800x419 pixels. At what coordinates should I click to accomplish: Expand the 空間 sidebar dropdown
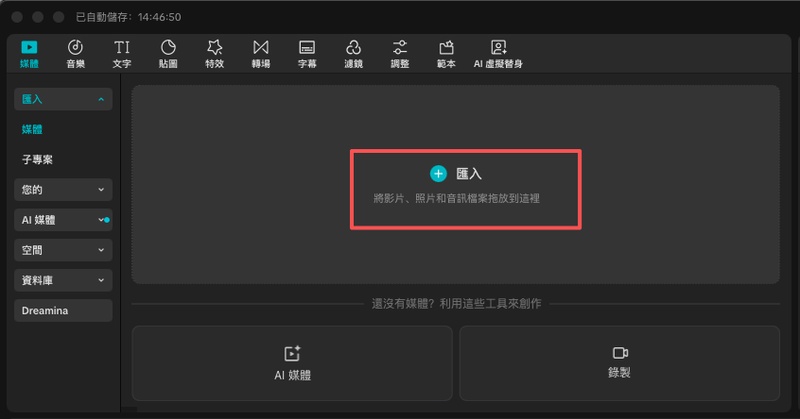[x=63, y=250]
